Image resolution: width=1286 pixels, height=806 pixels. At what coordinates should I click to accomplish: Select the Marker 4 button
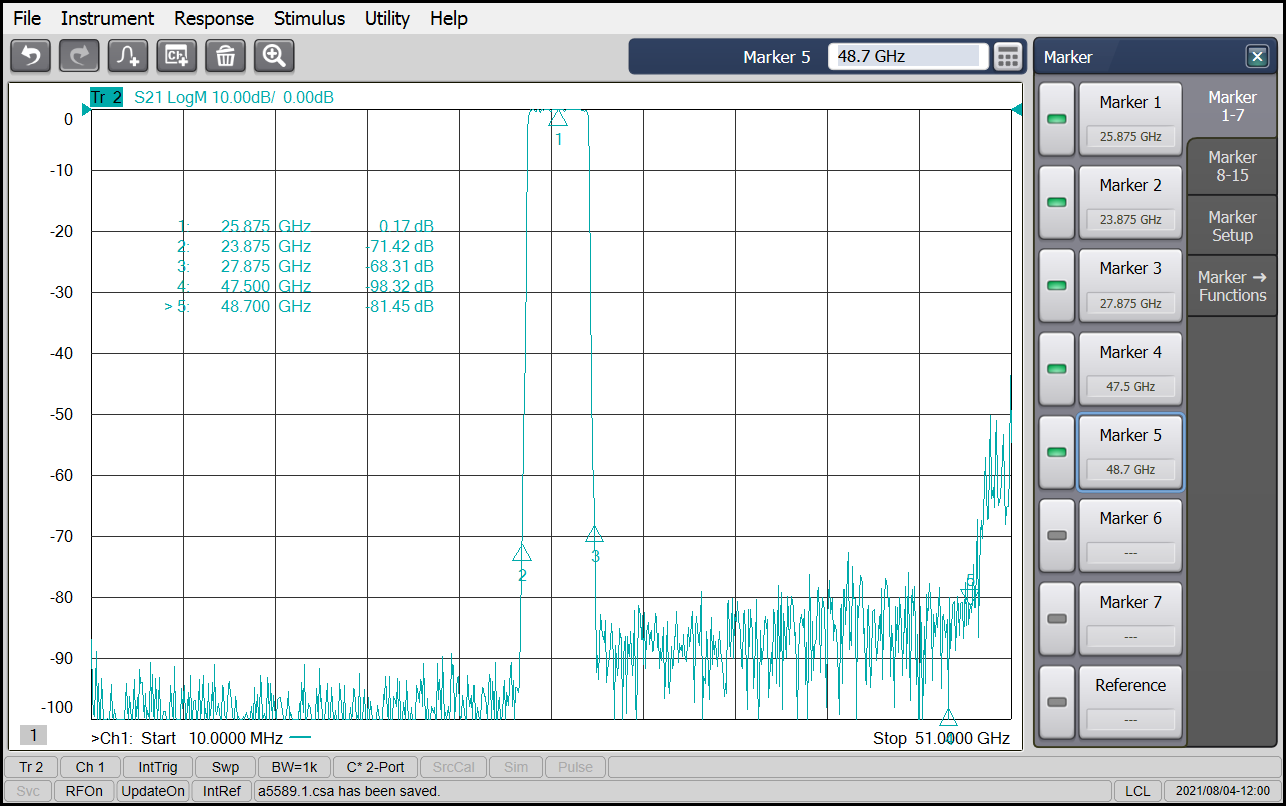[1130, 368]
